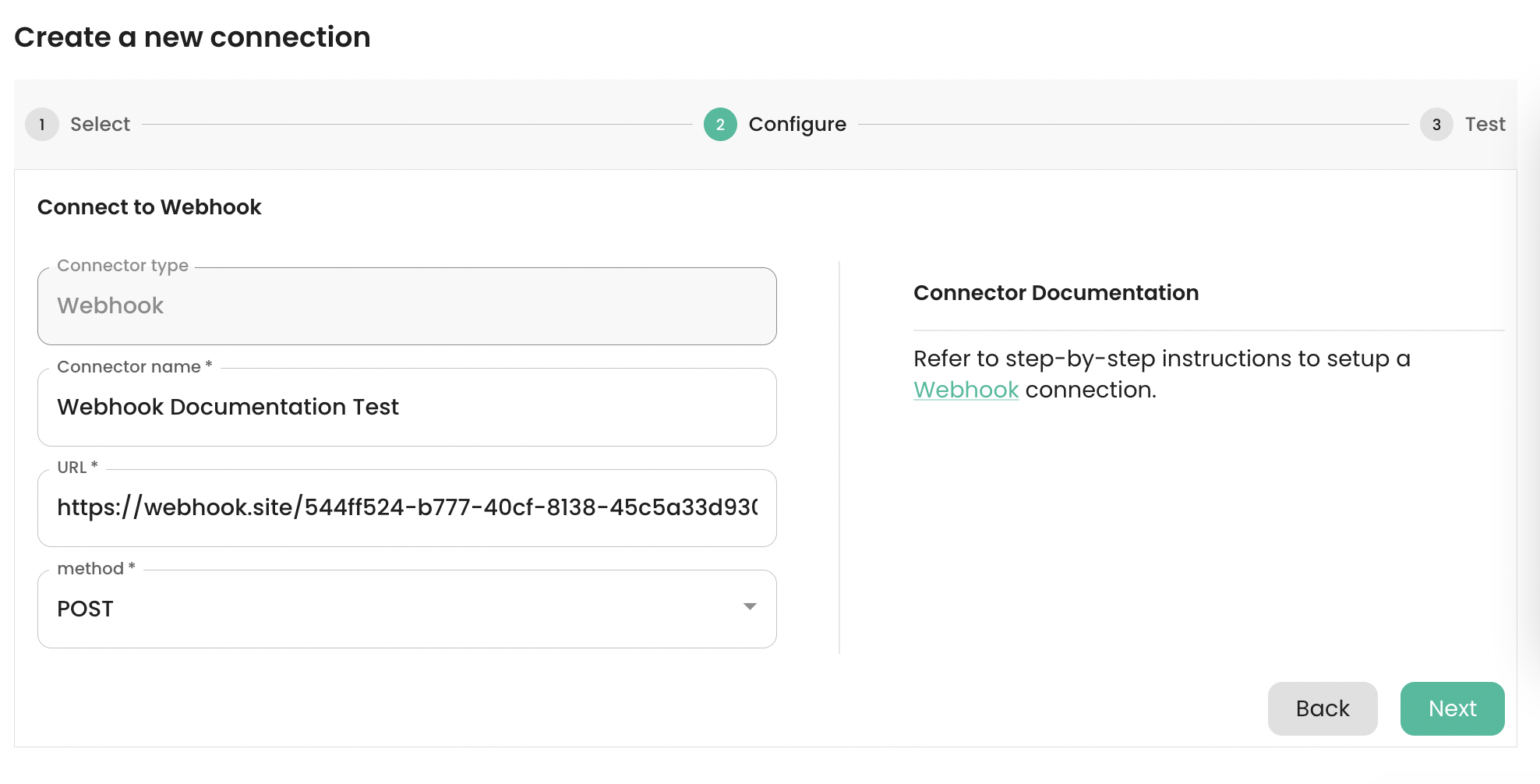This screenshot has width=1540, height=784.
Task: Click the webhook.site URL text
Action: (x=406, y=508)
